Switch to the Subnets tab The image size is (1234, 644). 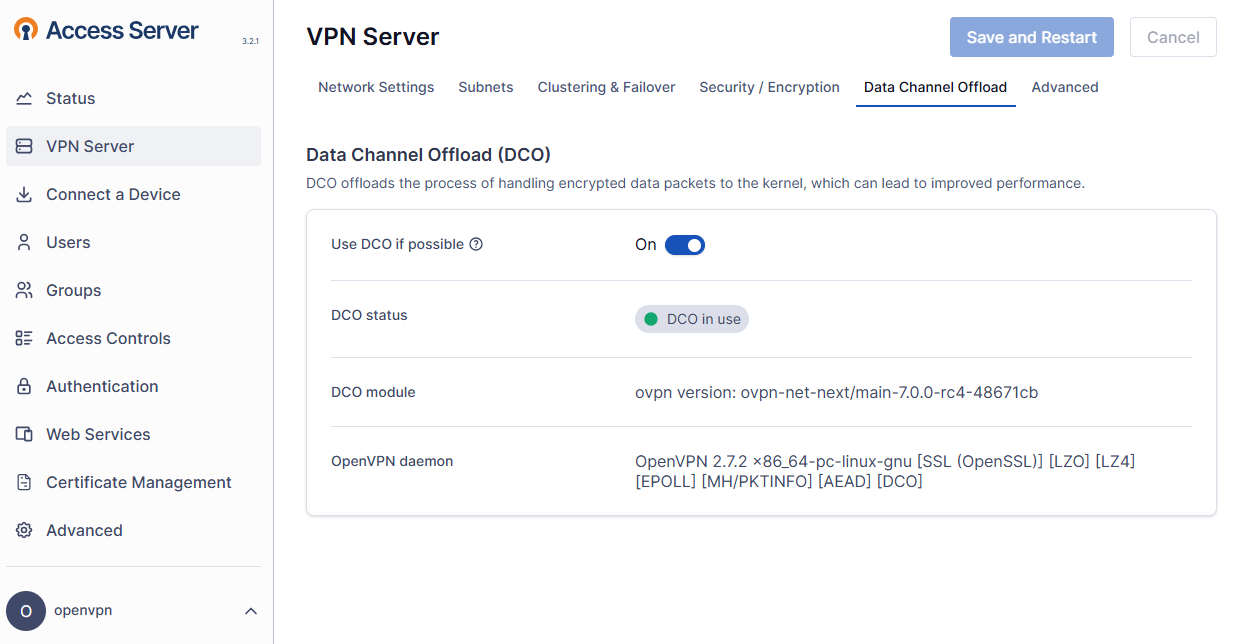click(486, 87)
